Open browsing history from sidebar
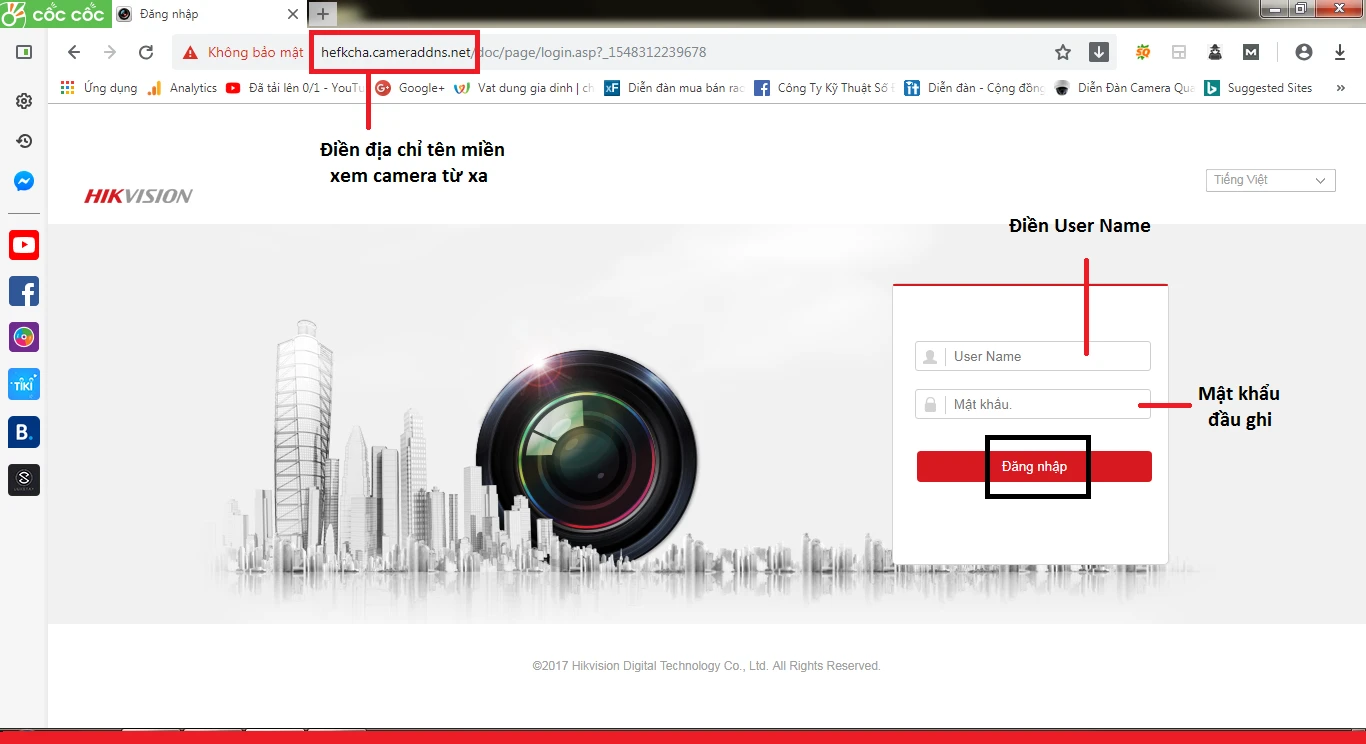The height and width of the screenshot is (744, 1366). [x=24, y=141]
